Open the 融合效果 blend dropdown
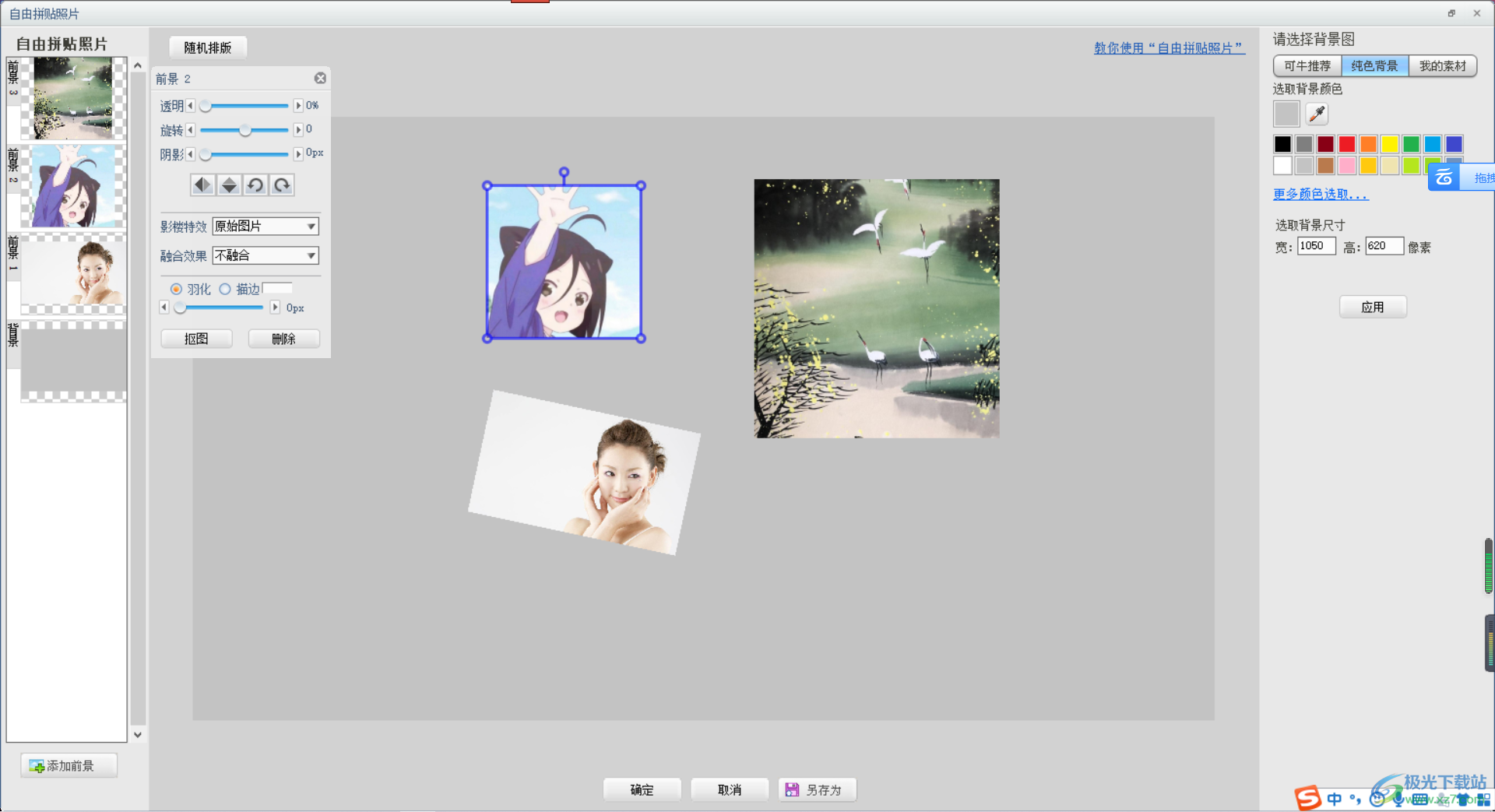The height and width of the screenshot is (812, 1495). (x=266, y=255)
